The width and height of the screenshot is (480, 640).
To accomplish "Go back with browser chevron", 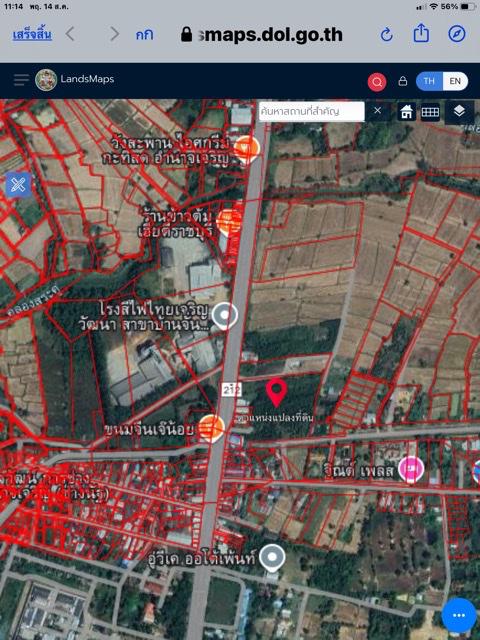I will pyautogui.click(x=70, y=34).
